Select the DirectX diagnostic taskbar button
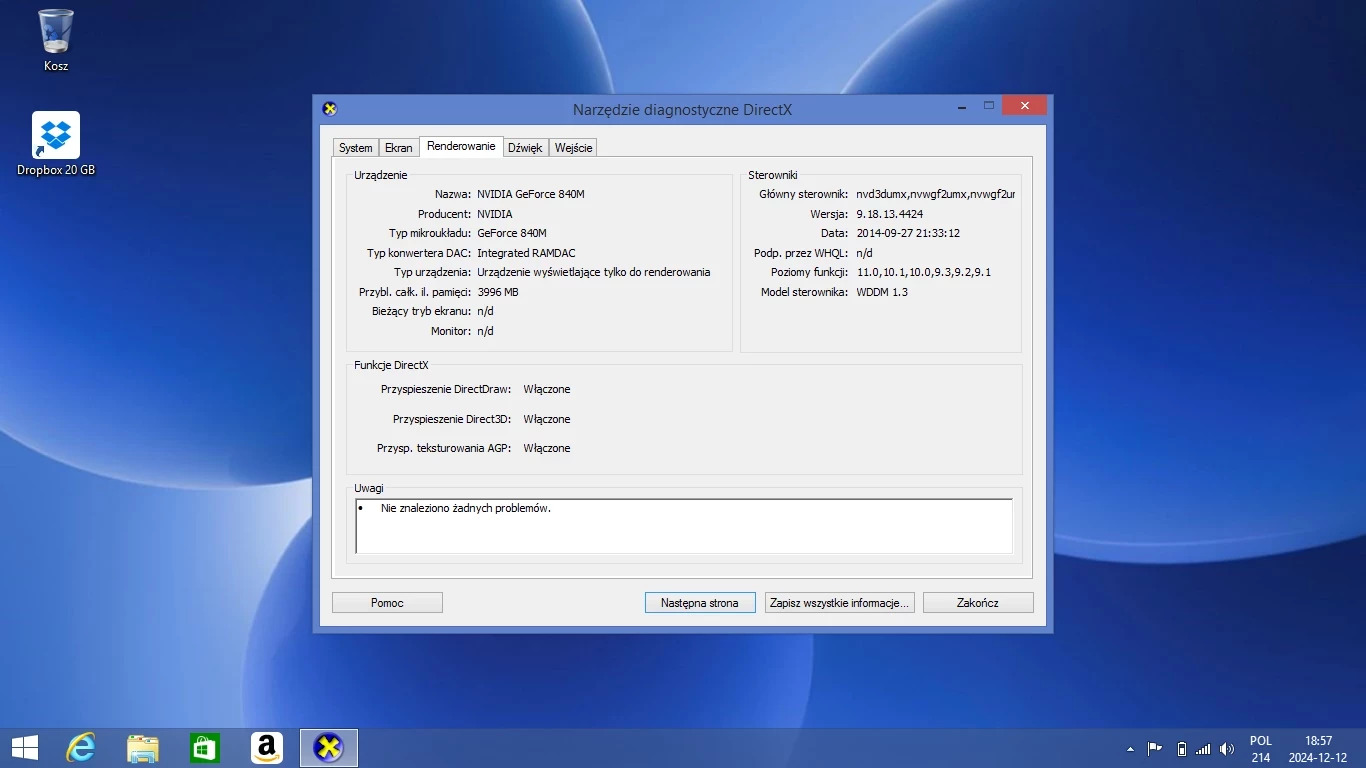Viewport: 1366px width, 768px height. (329, 748)
